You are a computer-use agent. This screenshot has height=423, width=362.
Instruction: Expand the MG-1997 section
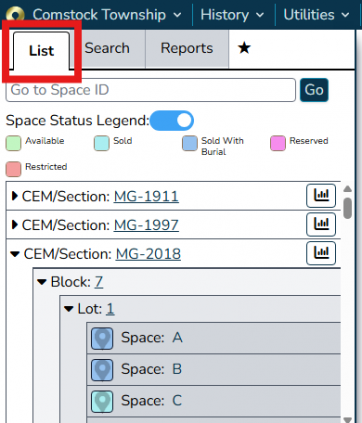click(x=14, y=225)
